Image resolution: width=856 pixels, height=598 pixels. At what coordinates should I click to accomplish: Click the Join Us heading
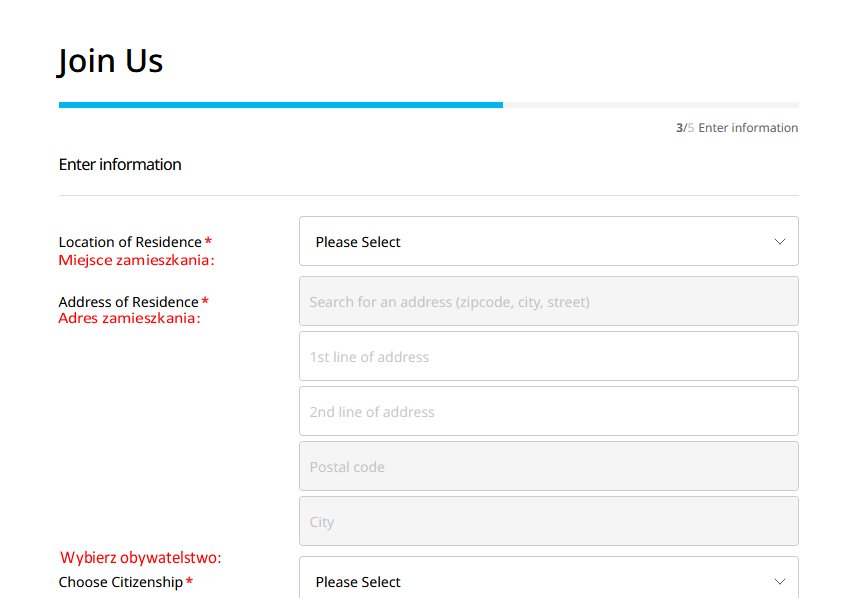tap(110, 61)
